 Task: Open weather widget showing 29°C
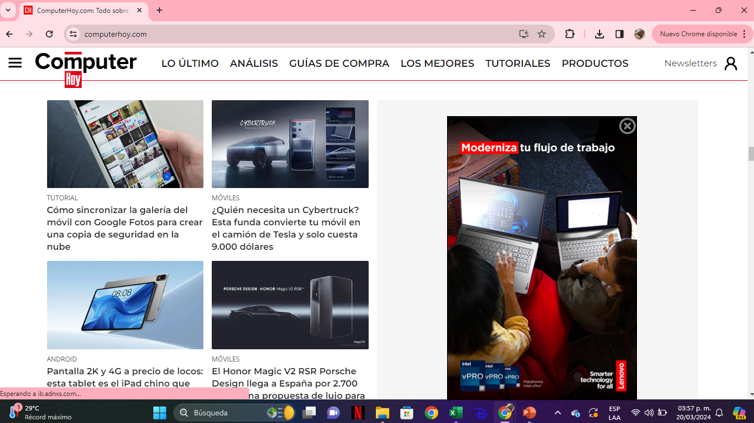click(x=40, y=412)
